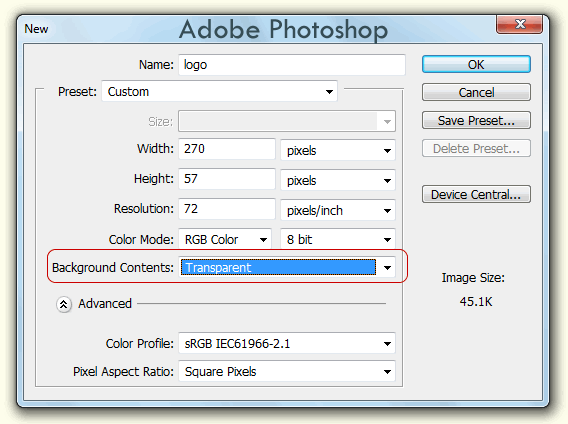Open the pixels/inch resolution units dropdown

point(338,210)
